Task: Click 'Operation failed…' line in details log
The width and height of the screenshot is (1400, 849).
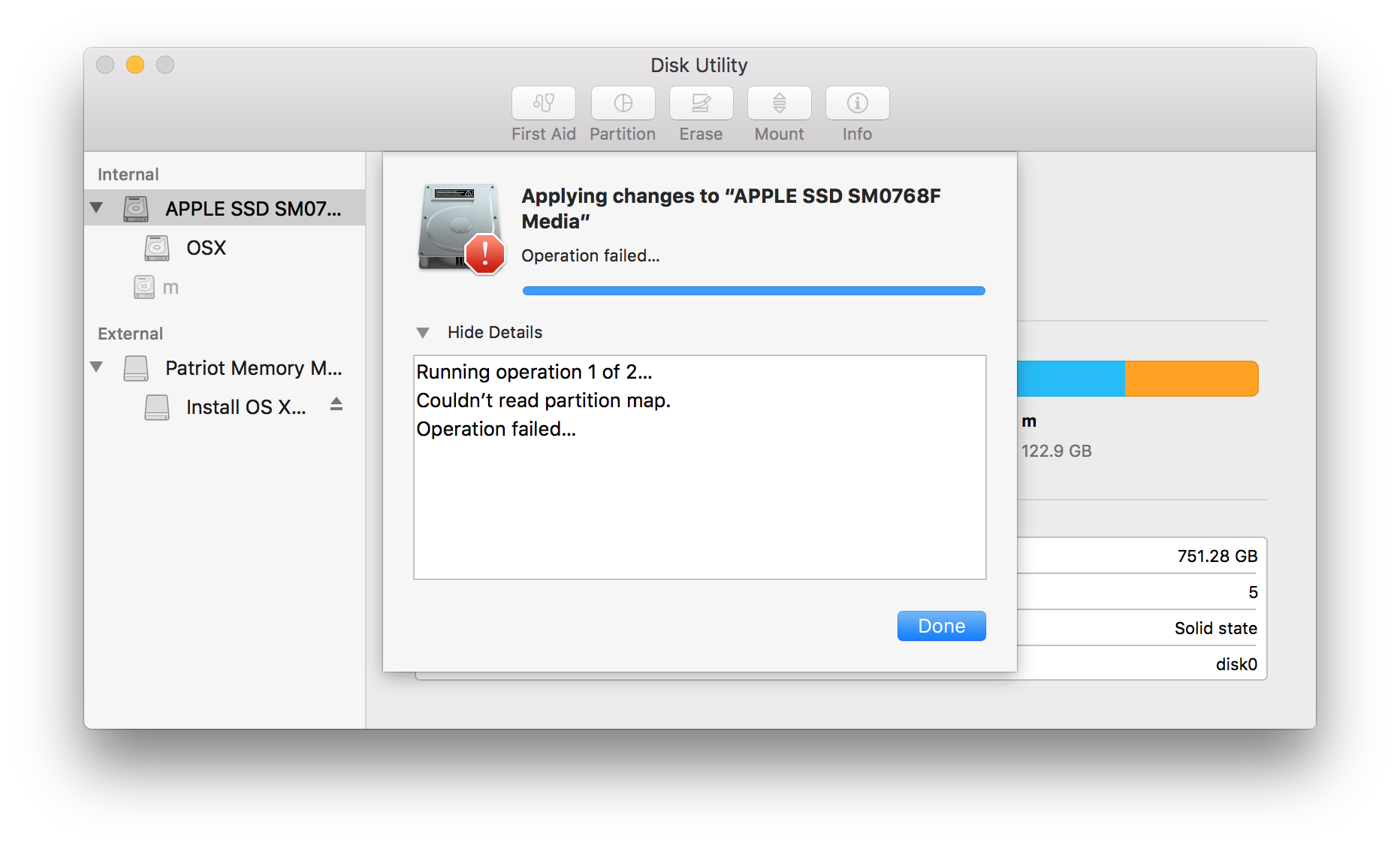Action: pos(496,429)
